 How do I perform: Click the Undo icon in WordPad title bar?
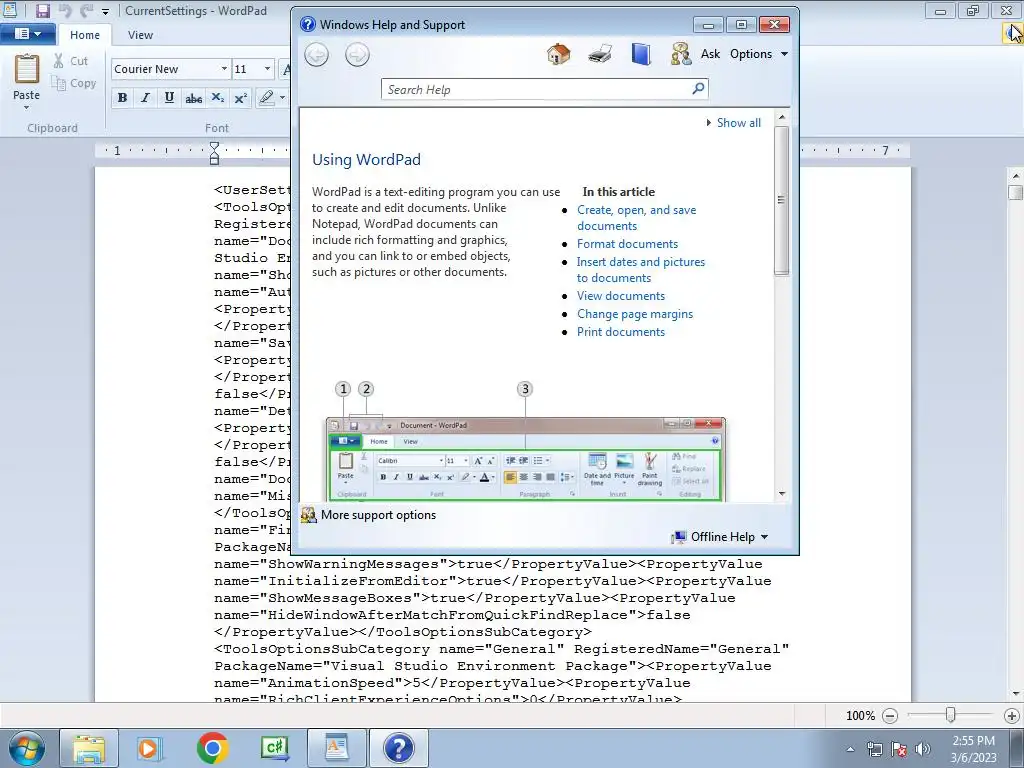pos(65,10)
